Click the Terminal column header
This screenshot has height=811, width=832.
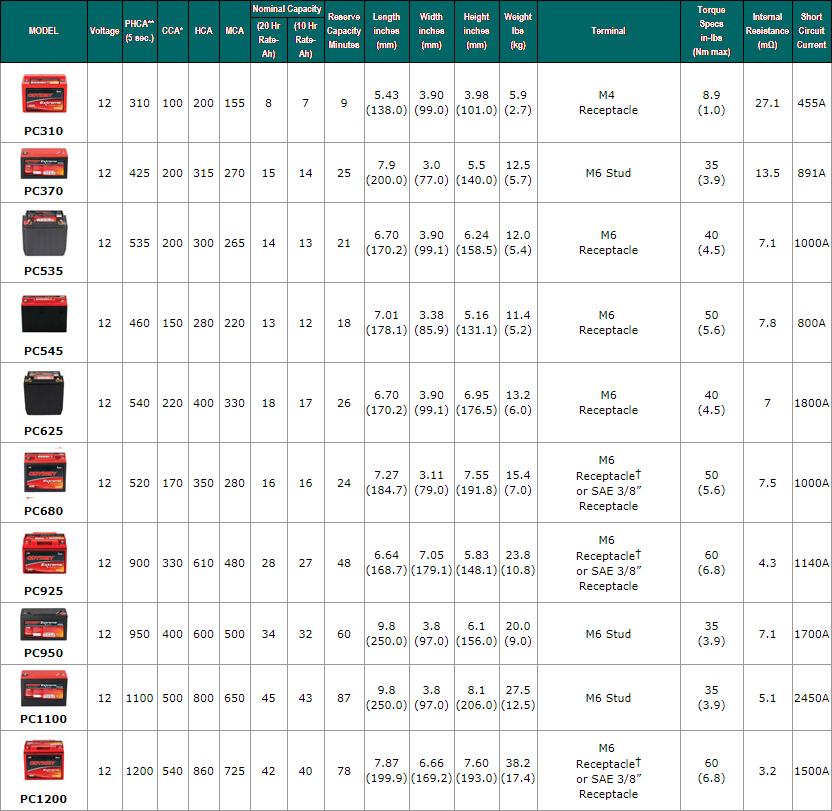pyautogui.click(x=608, y=31)
